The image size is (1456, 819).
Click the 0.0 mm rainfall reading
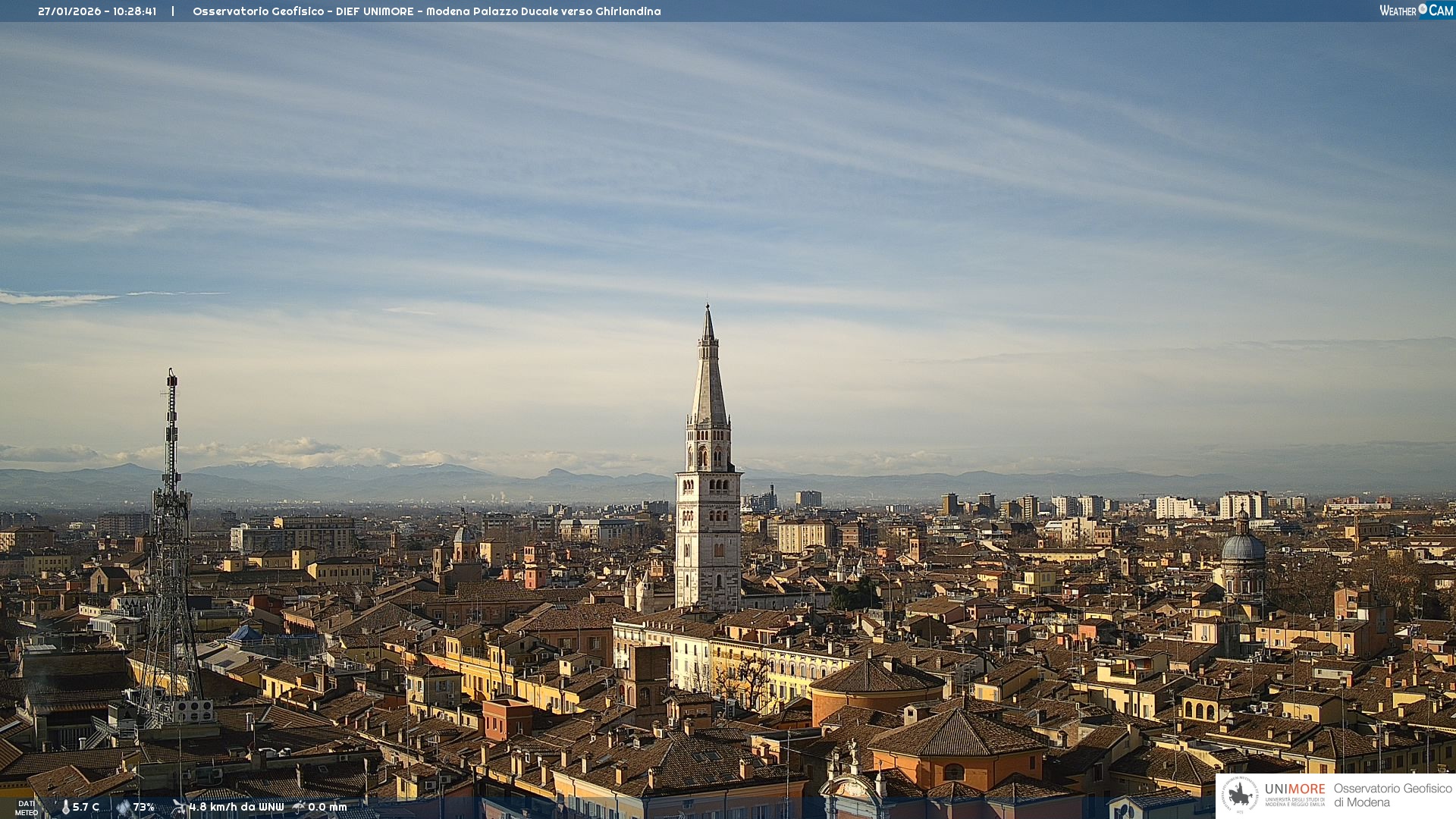[327, 808]
